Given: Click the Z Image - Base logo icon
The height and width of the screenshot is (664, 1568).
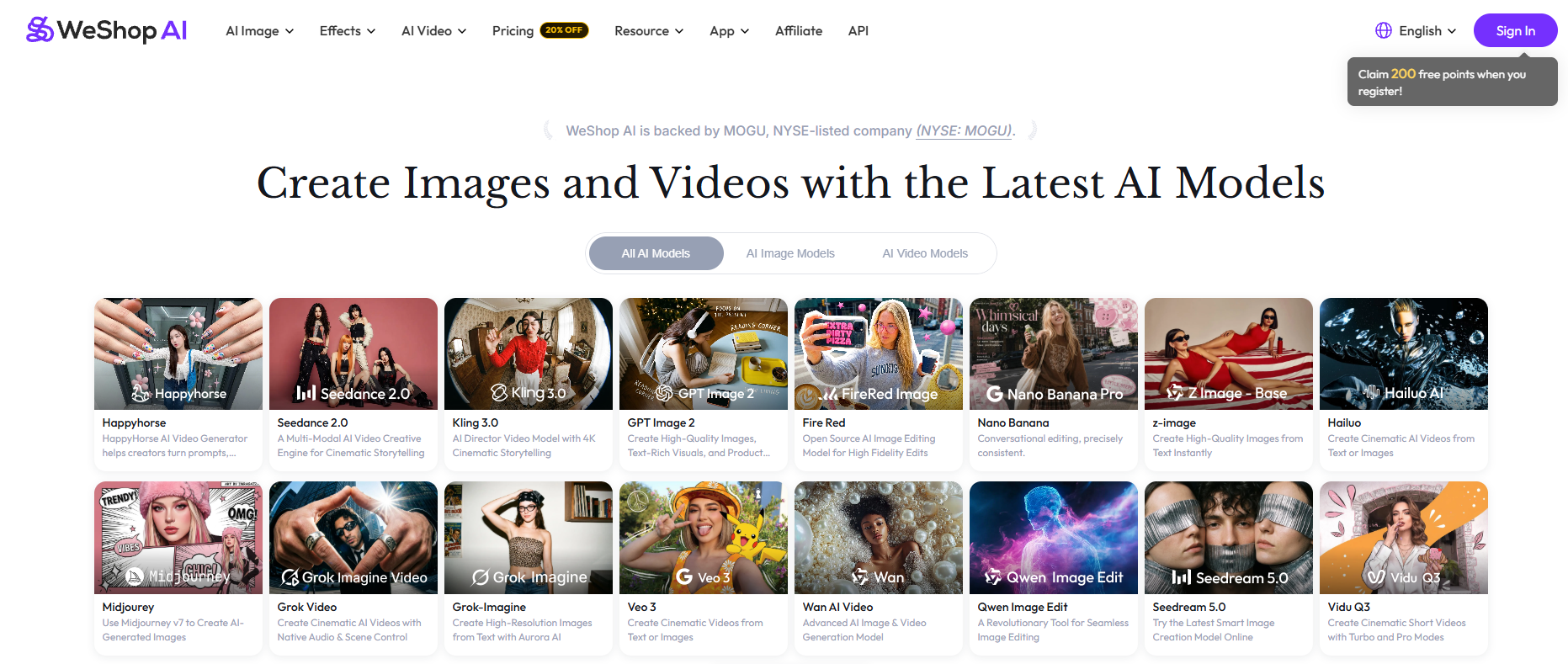Looking at the screenshot, I should (x=1175, y=393).
